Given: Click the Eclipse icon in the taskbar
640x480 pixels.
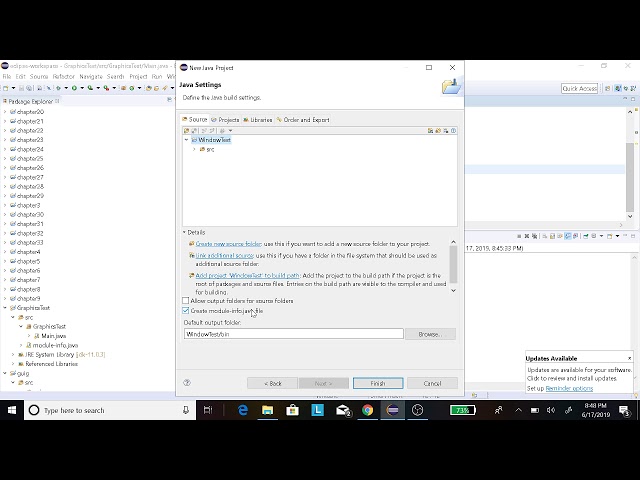Looking at the screenshot, I should [392, 410].
